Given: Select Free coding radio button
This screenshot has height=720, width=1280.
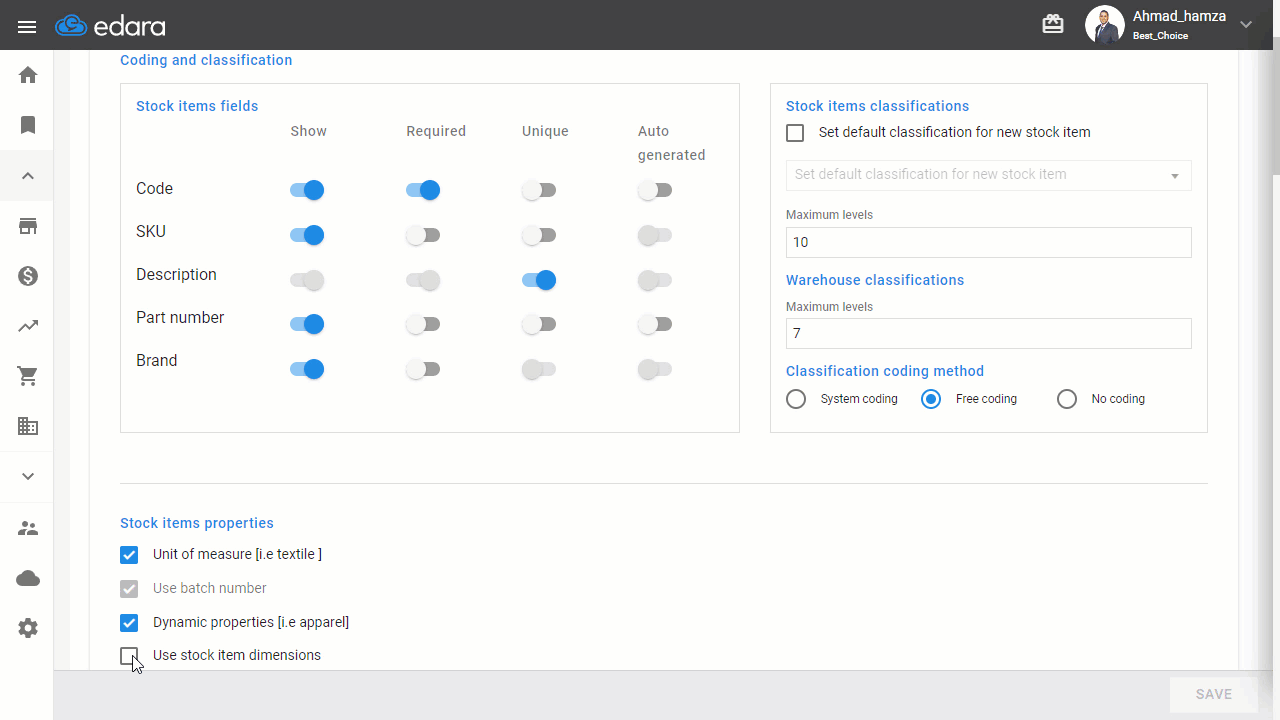Looking at the screenshot, I should [931, 399].
